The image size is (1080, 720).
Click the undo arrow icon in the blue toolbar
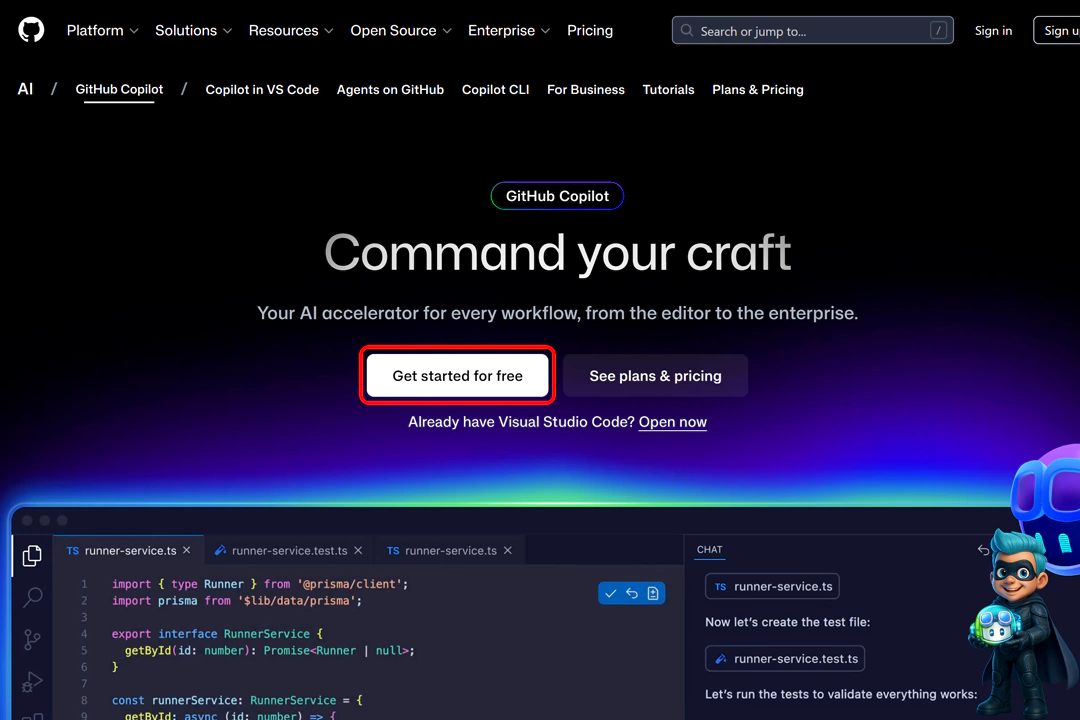(631, 593)
